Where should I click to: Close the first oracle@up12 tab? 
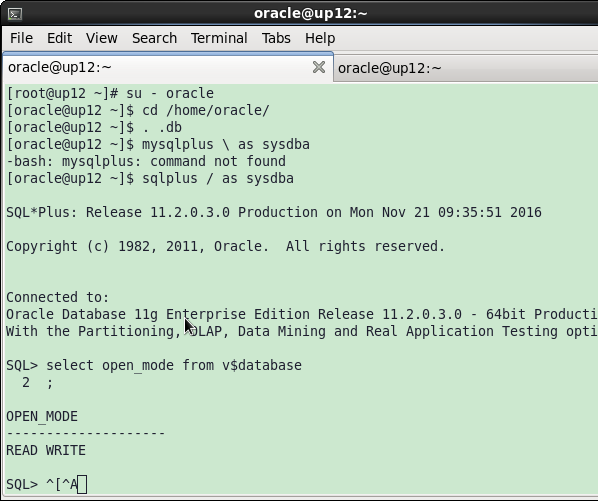[319, 67]
